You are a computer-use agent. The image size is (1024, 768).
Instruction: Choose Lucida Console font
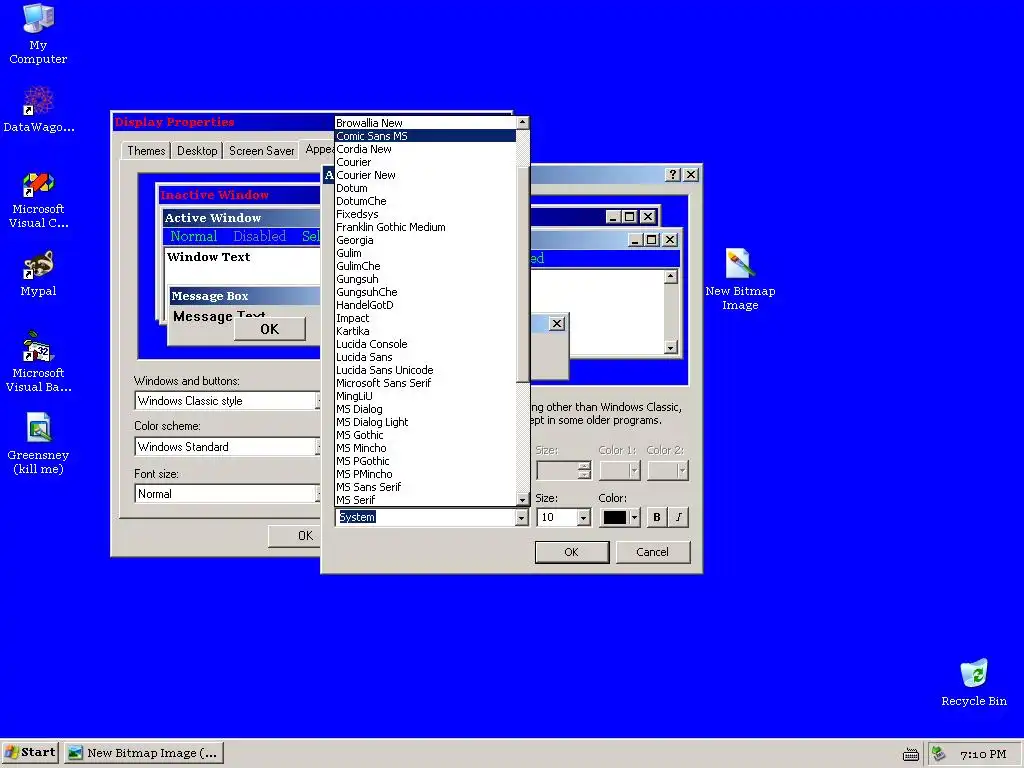point(425,344)
